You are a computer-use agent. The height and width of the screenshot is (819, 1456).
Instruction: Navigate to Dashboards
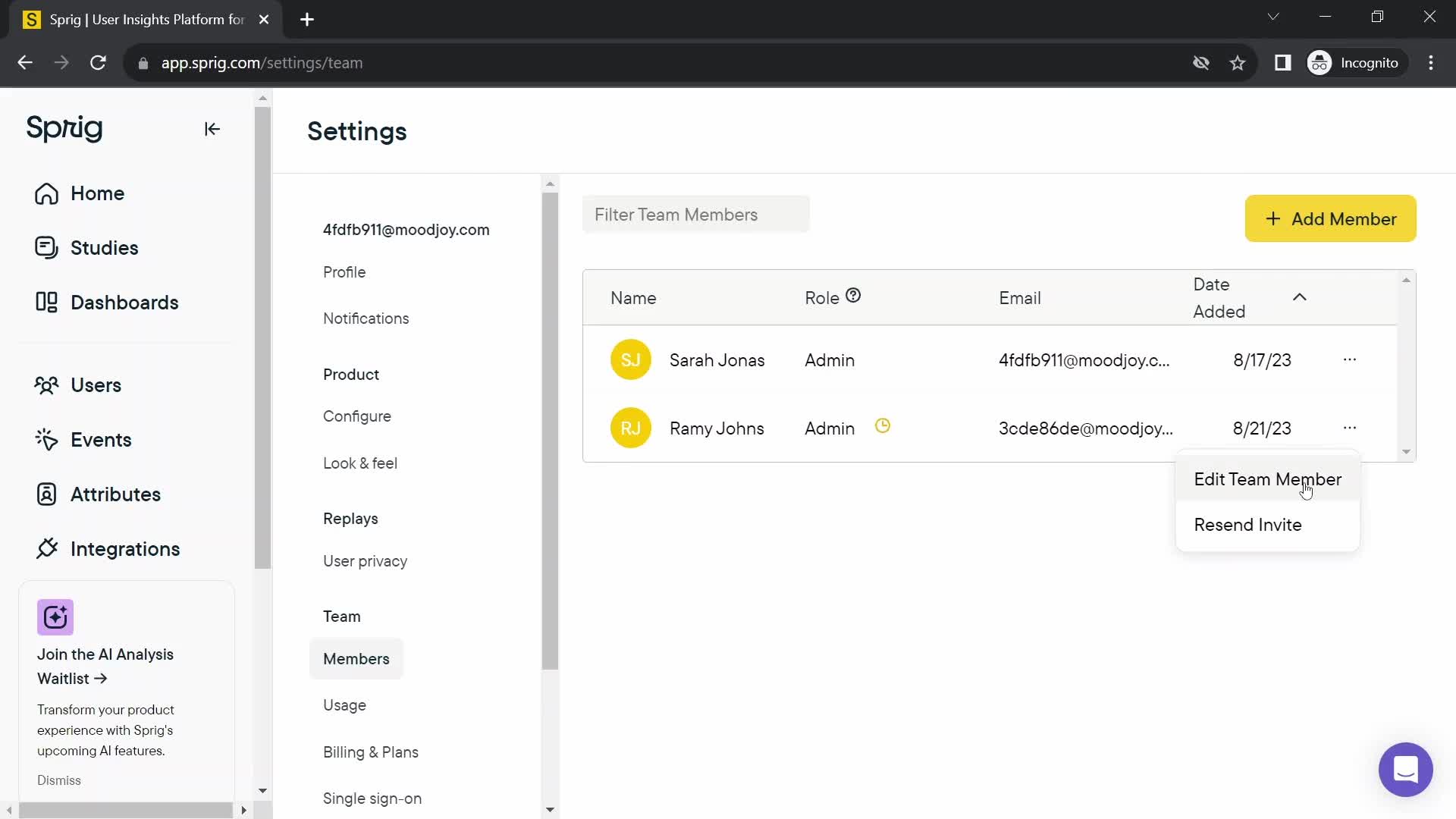(126, 303)
